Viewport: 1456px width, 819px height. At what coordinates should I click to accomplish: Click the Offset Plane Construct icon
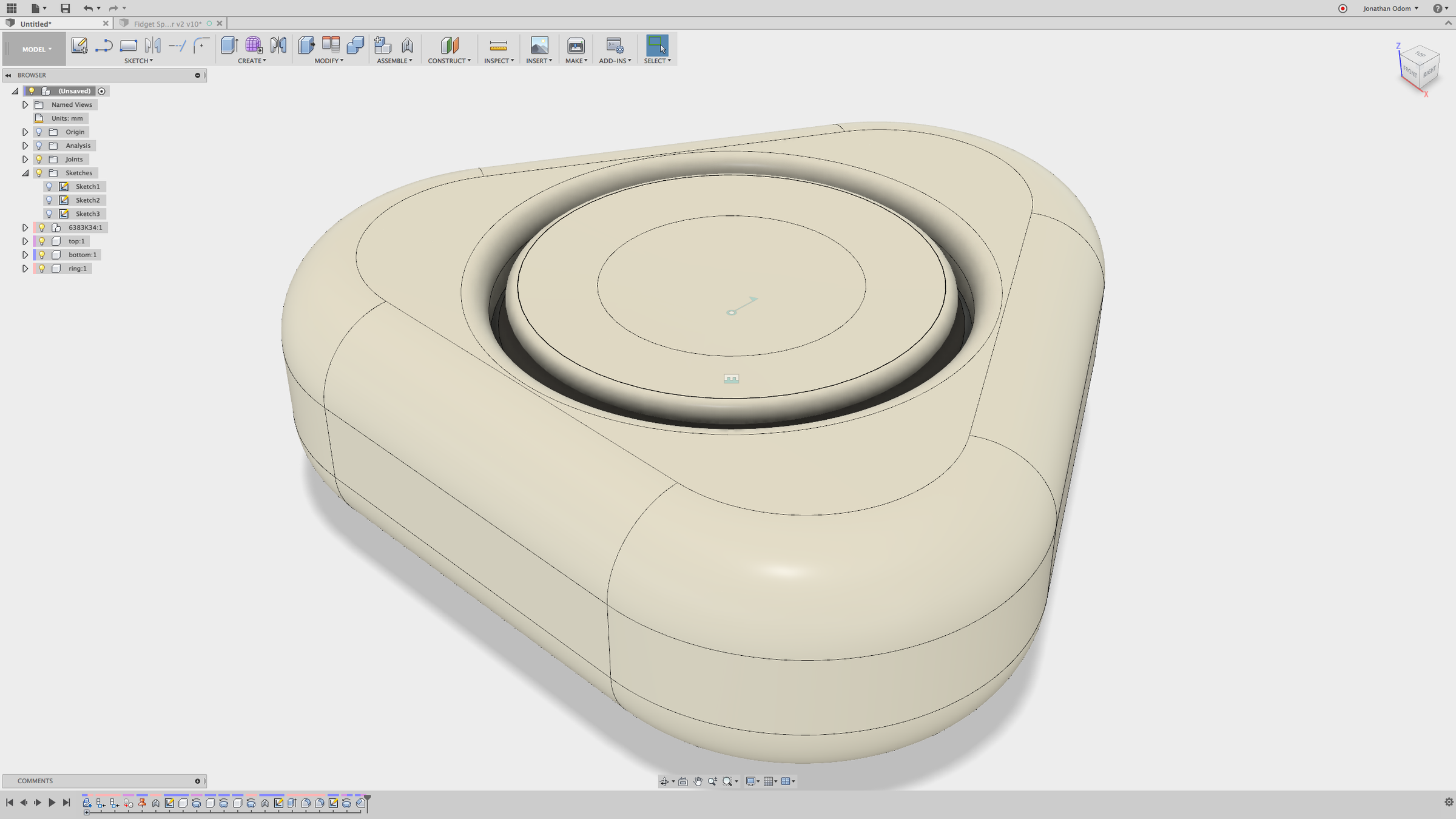click(x=449, y=45)
